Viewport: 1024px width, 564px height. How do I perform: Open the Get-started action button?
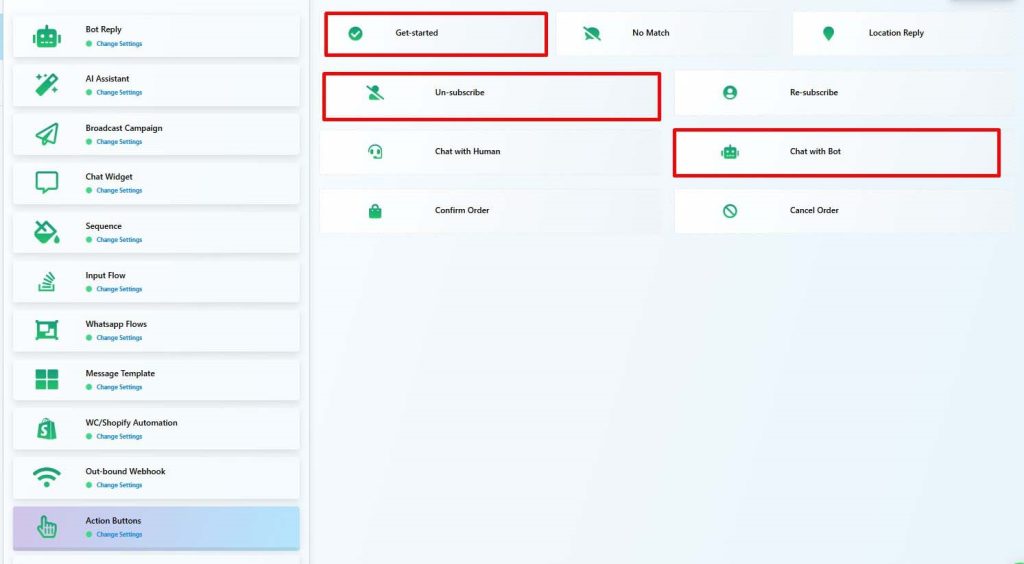click(x=436, y=34)
